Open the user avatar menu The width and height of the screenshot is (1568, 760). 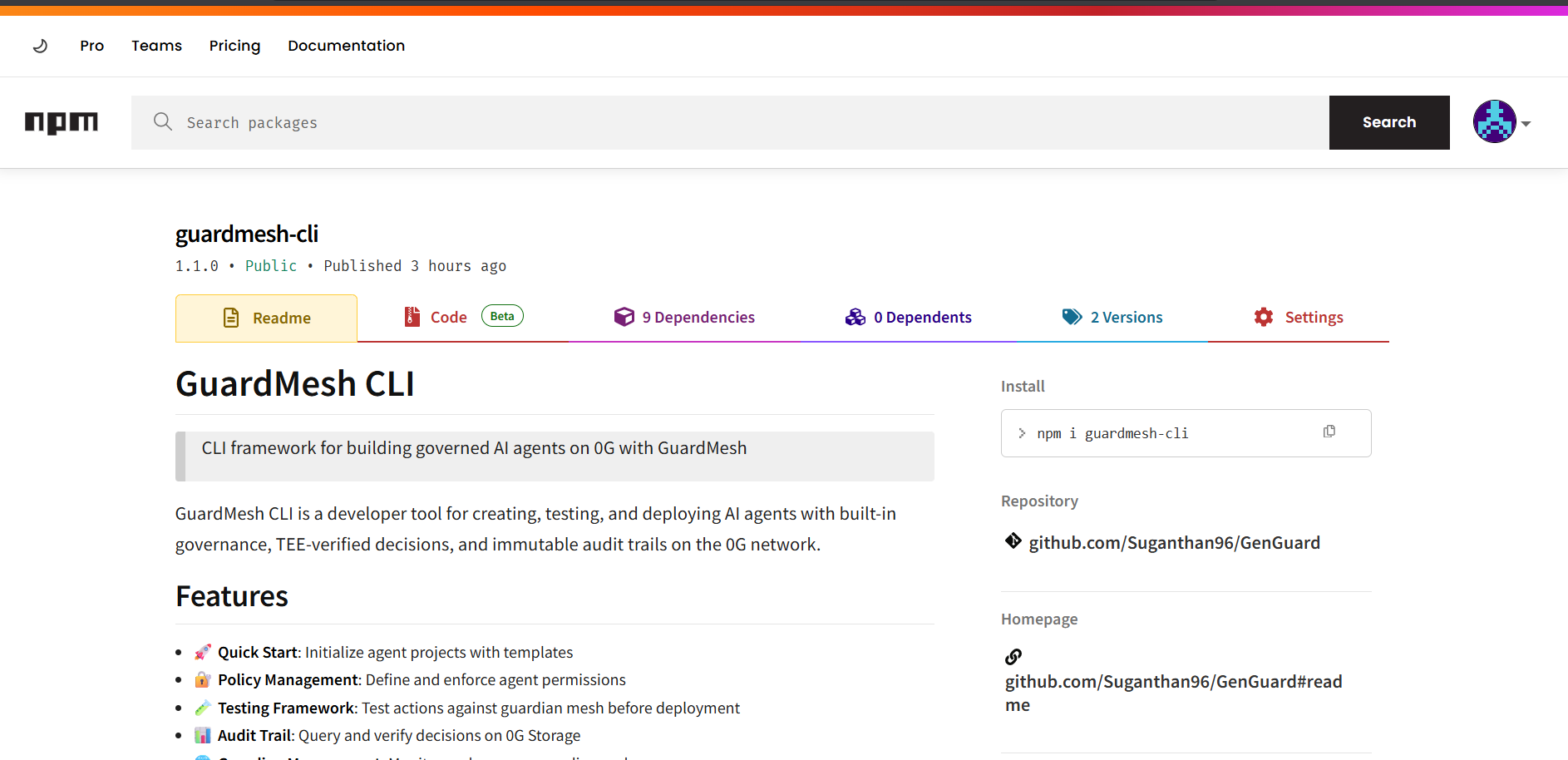[x=1494, y=122]
